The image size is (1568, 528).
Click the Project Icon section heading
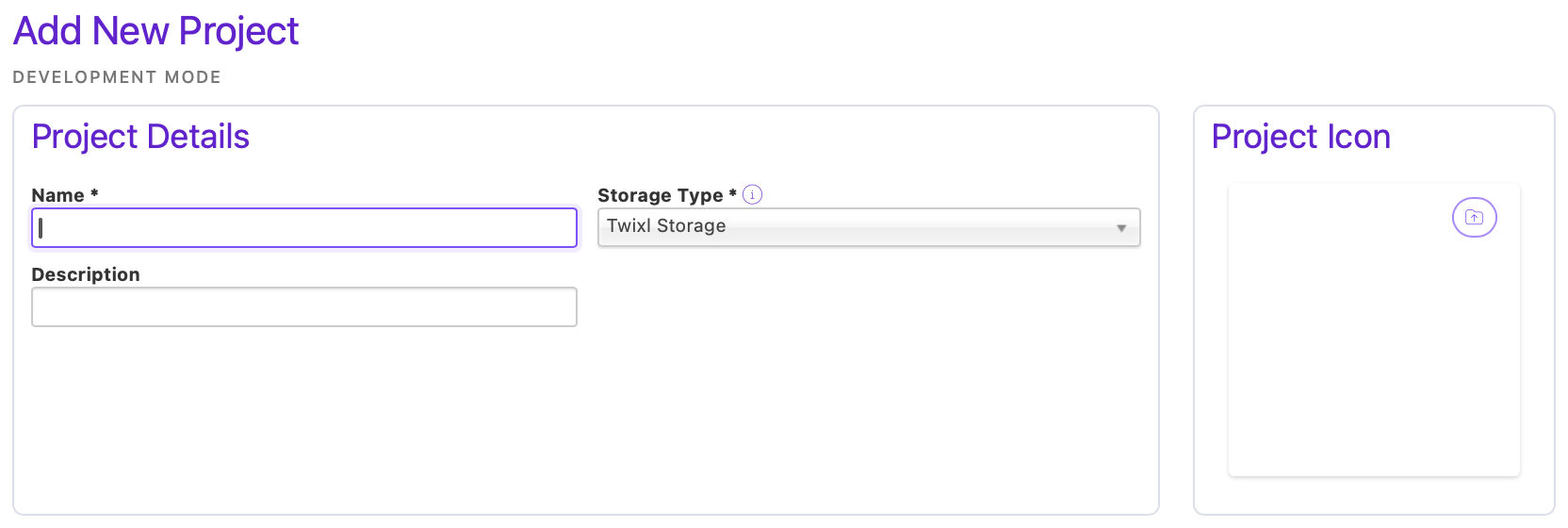[x=1300, y=137]
